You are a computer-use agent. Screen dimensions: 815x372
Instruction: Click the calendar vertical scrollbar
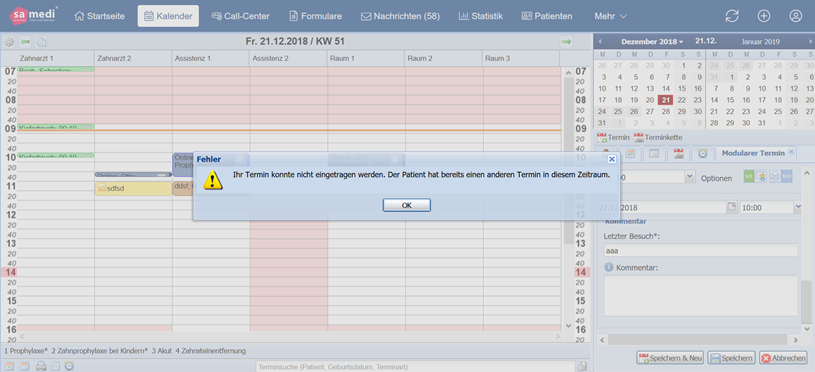click(568, 161)
